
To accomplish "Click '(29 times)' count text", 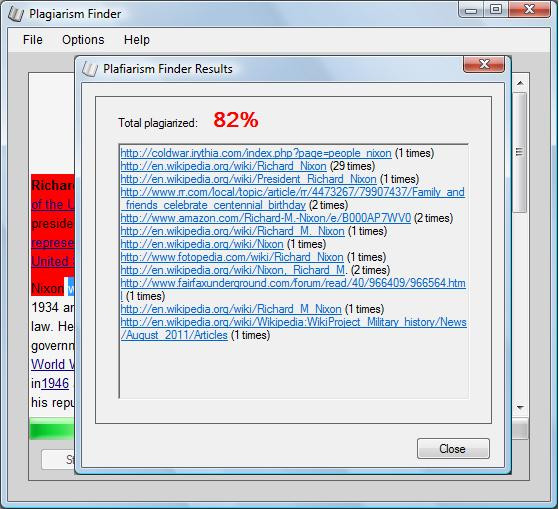I will pyautogui.click(x=352, y=166).
